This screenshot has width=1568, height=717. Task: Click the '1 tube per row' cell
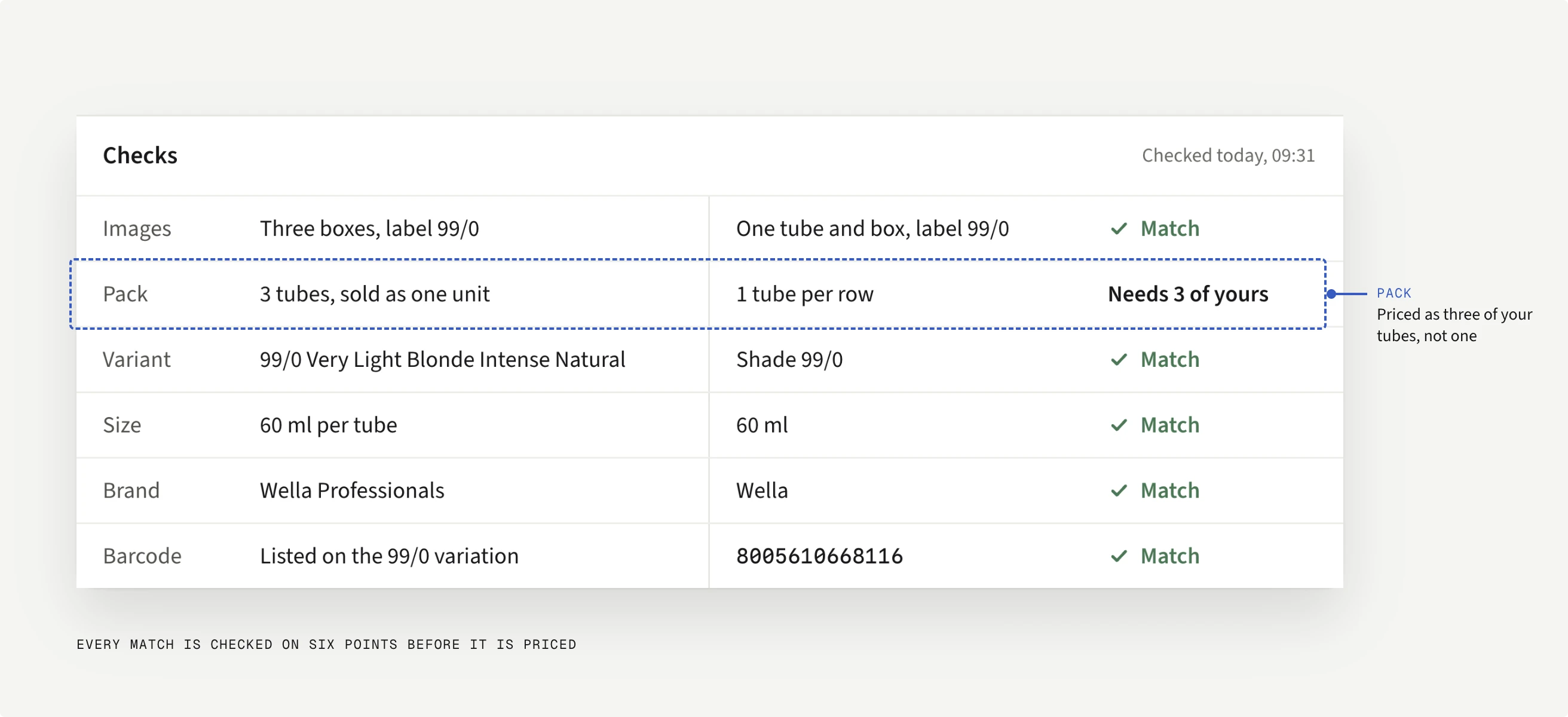pyautogui.click(x=805, y=294)
